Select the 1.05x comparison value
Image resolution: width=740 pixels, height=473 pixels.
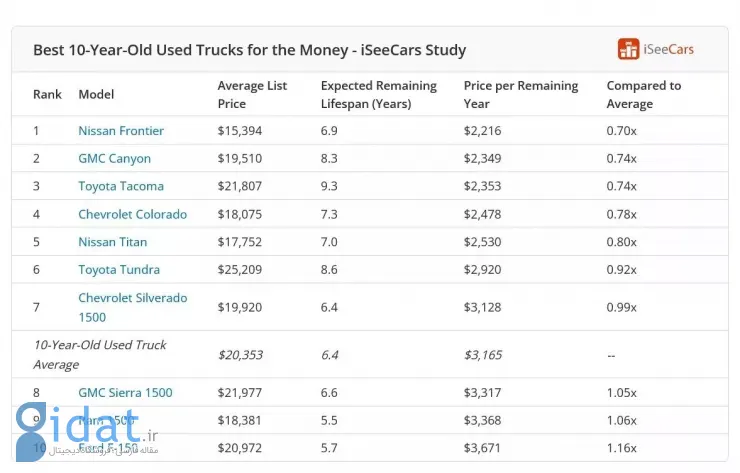[622, 392]
